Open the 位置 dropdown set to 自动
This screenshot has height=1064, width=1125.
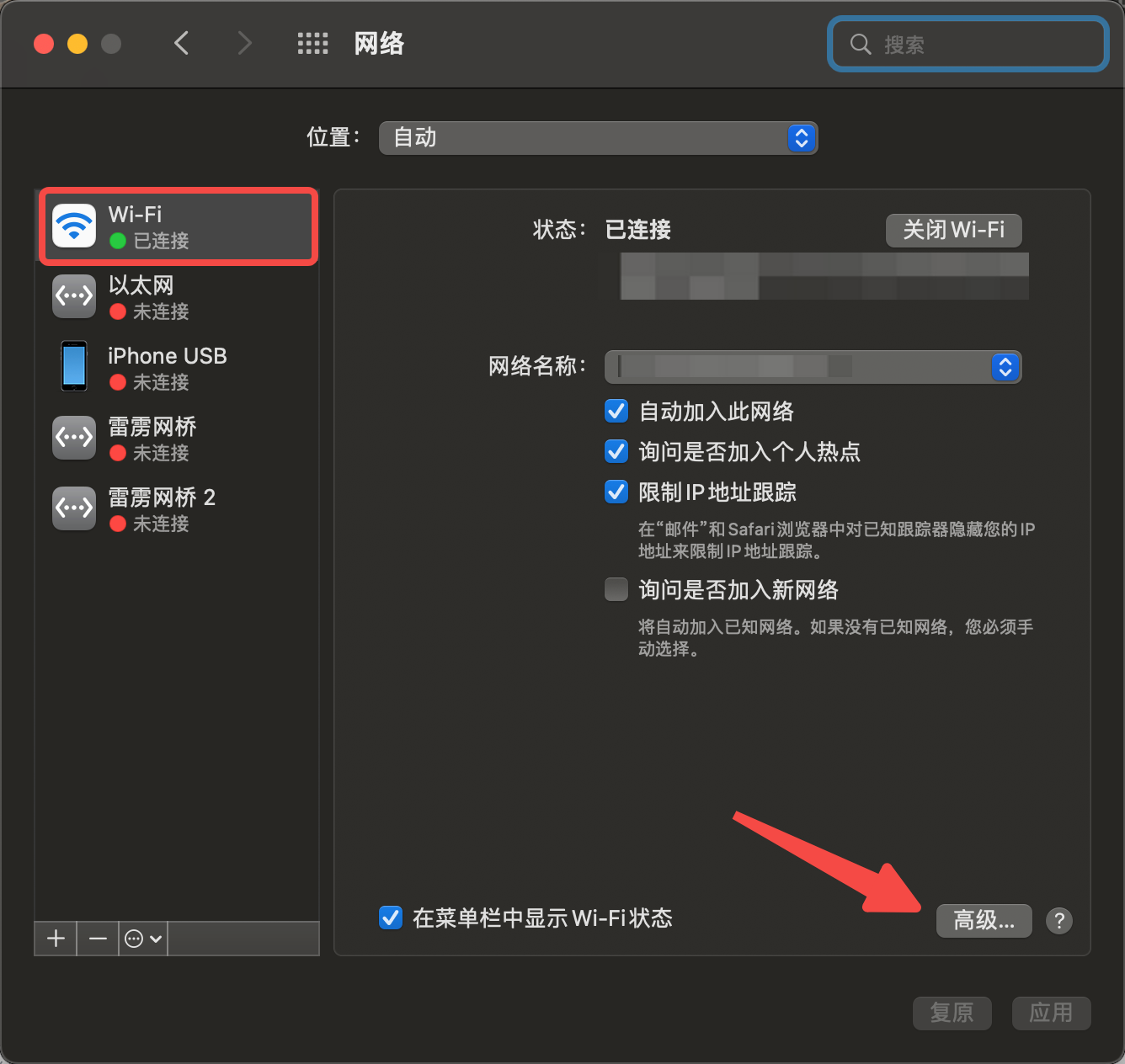(x=598, y=137)
